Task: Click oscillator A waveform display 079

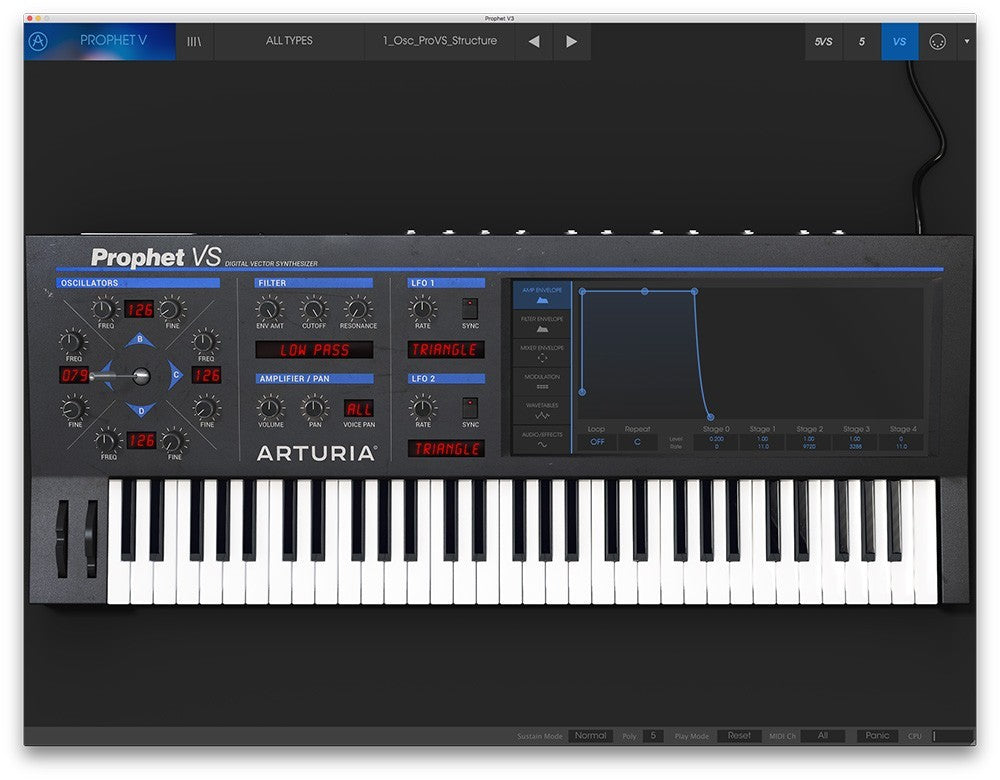Action: click(x=74, y=375)
